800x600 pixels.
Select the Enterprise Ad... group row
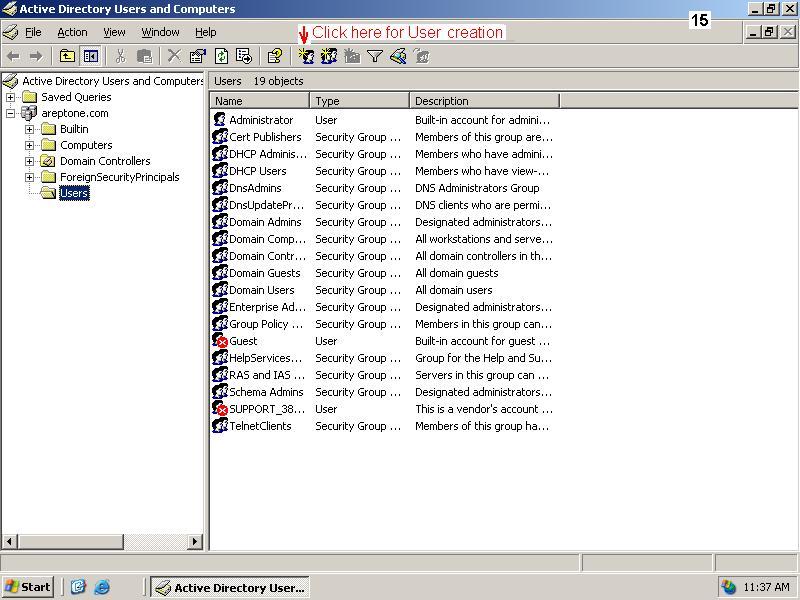(383, 307)
